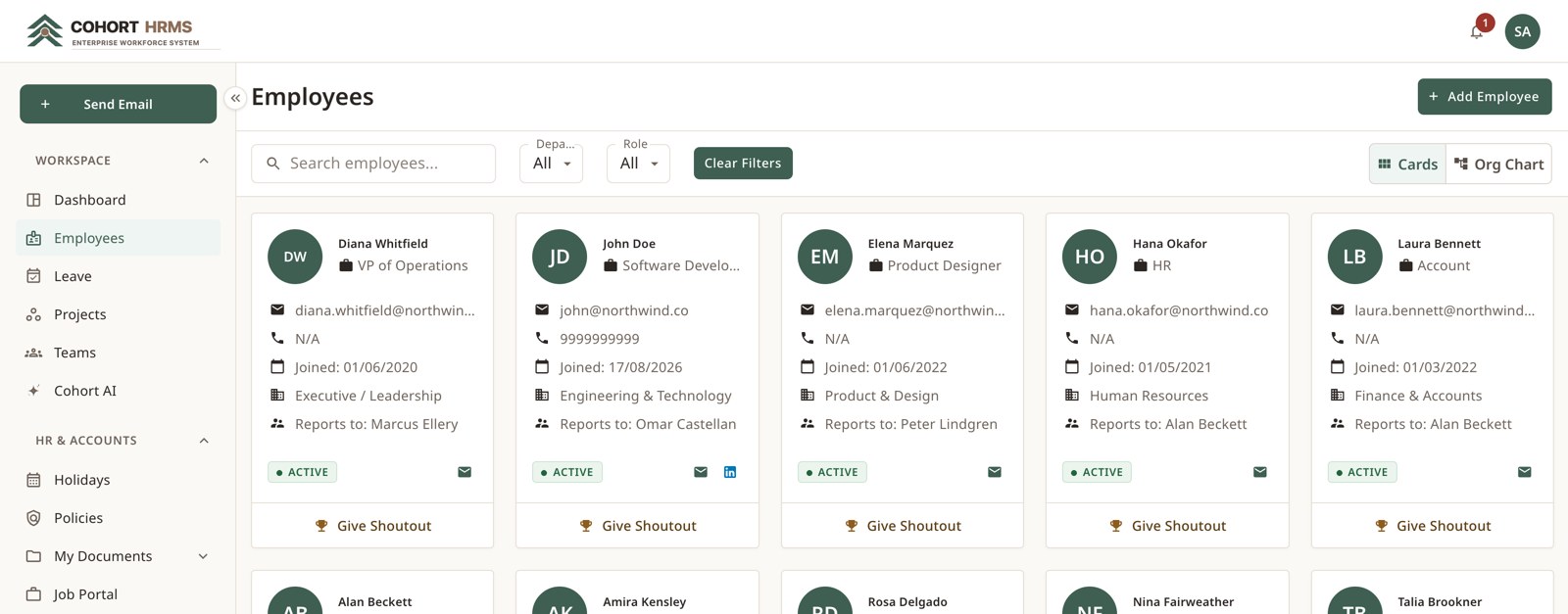Open the notifications bell
The width and height of the screenshot is (1568, 614).
[1477, 31]
